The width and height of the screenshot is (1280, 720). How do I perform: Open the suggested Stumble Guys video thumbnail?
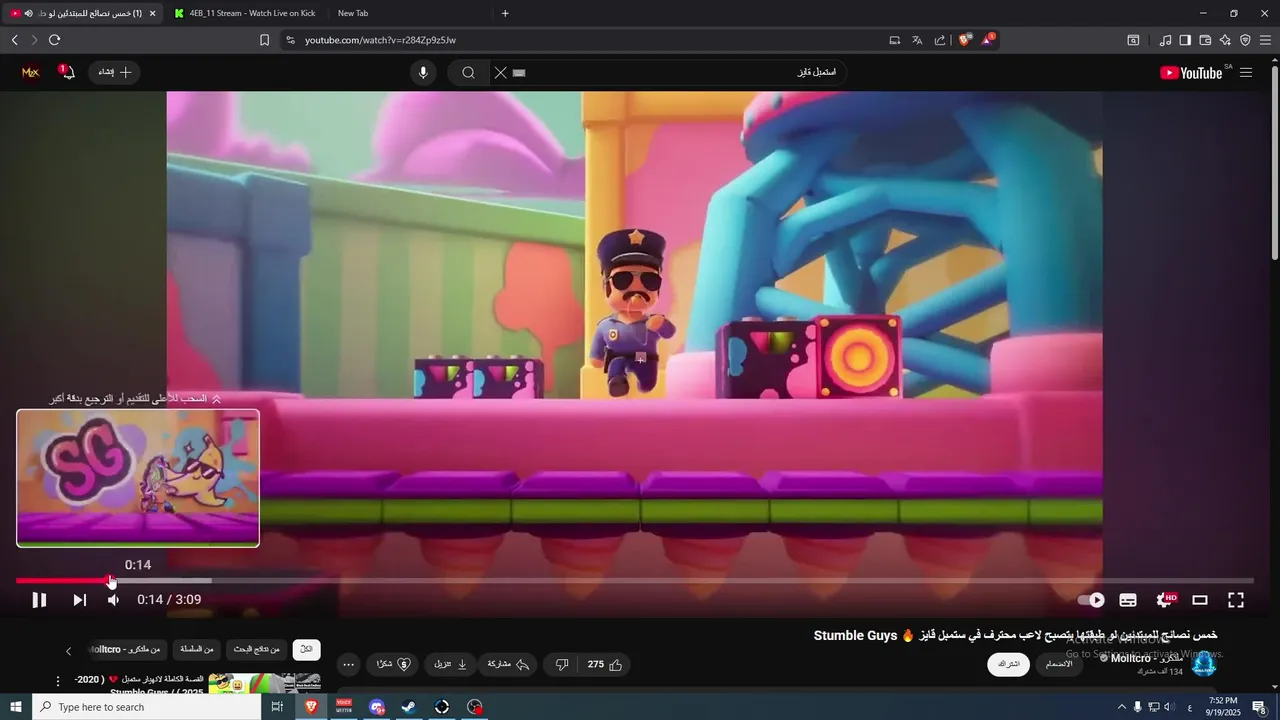coord(264,684)
